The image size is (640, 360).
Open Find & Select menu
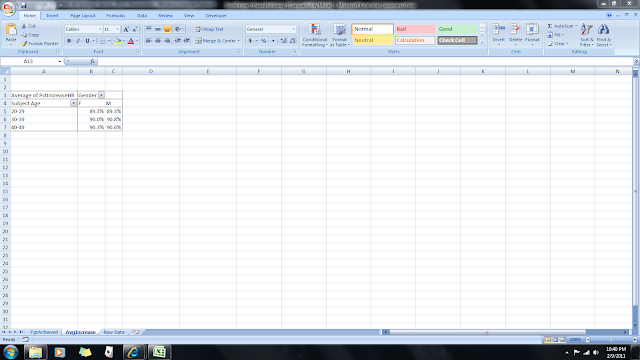pos(604,35)
